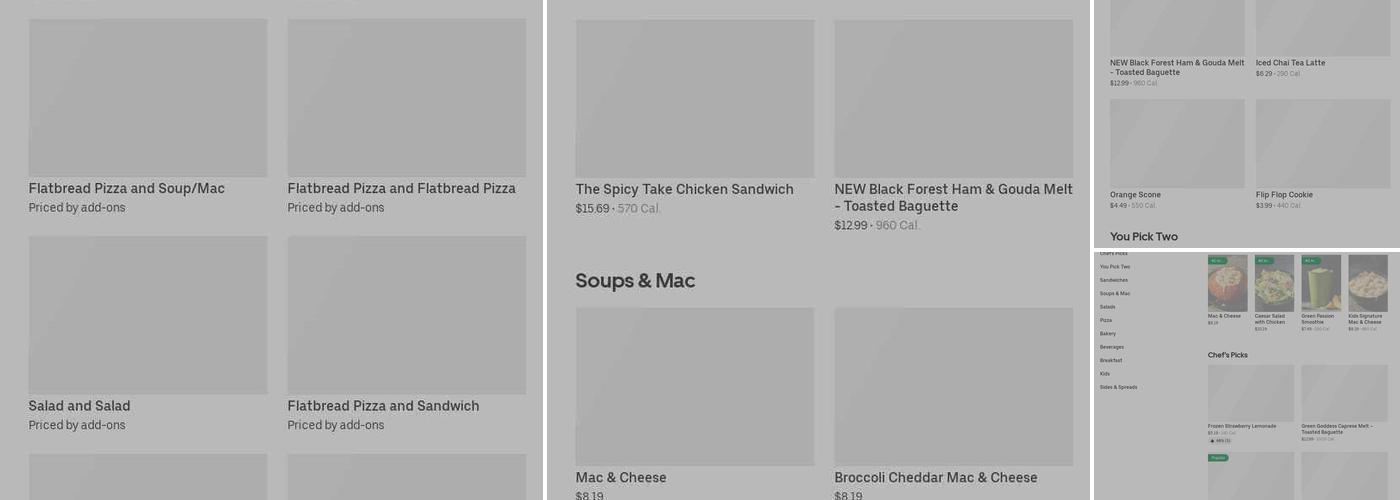This screenshot has width=1400, height=500.
Task: Go to Bakery in the category sidebar
Action: 1108,333
